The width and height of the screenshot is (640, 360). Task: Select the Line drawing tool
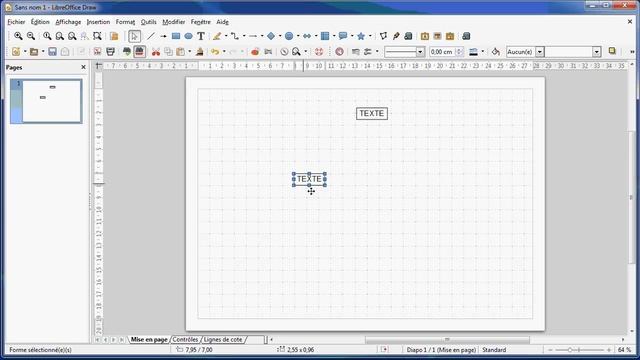tap(151, 36)
